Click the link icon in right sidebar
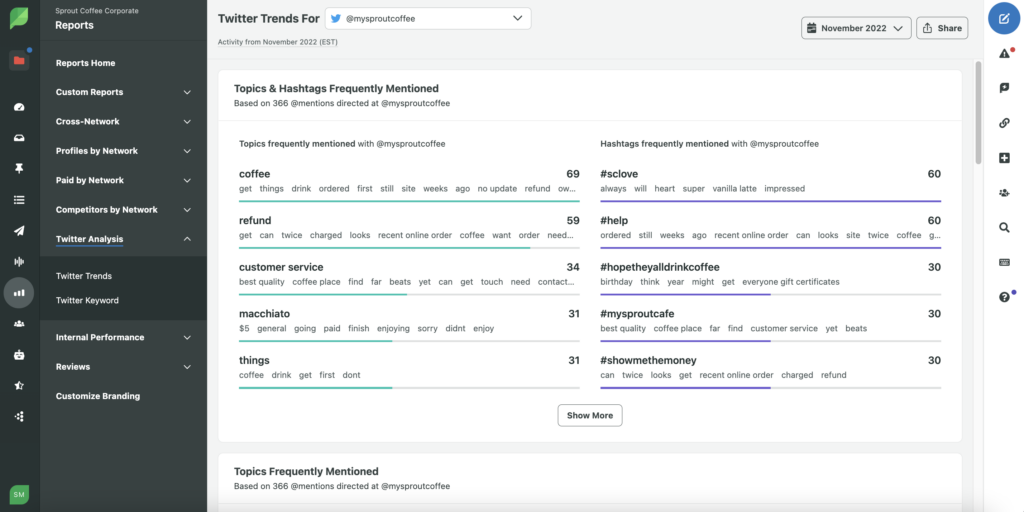The width and height of the screenshot is (1024, 512). click(x=1004, y=123)
